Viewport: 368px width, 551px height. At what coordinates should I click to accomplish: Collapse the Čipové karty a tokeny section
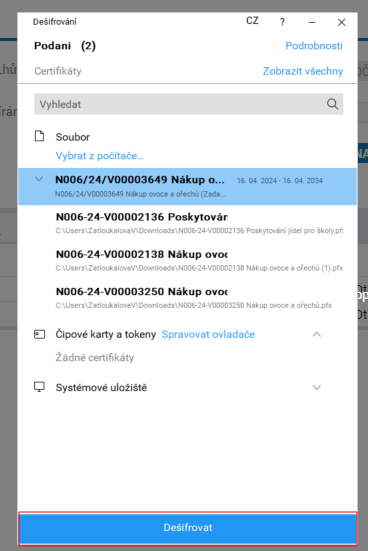tap(317, 334)
